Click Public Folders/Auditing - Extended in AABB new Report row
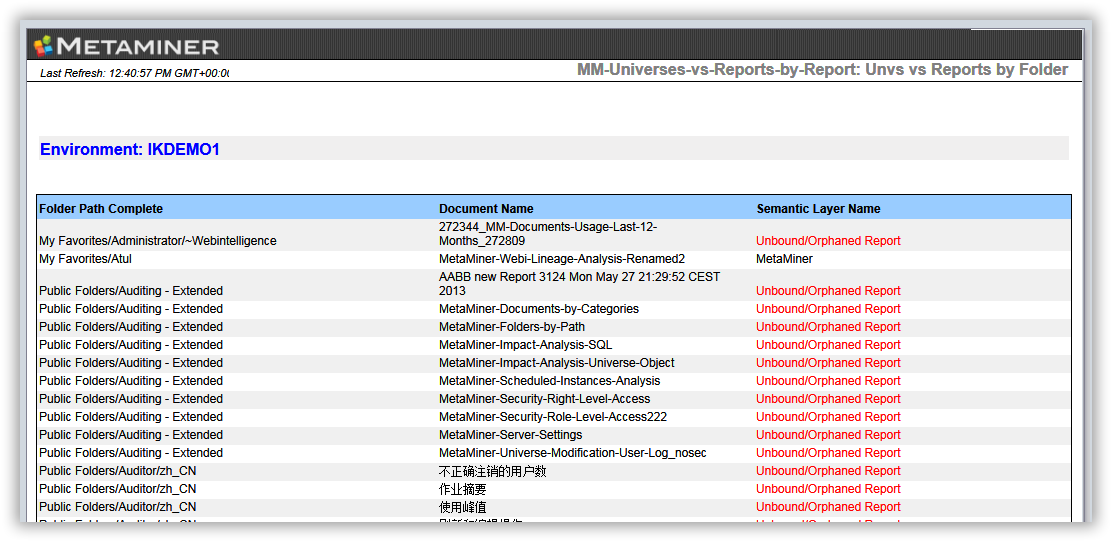1112x542 pixels. 130,291
